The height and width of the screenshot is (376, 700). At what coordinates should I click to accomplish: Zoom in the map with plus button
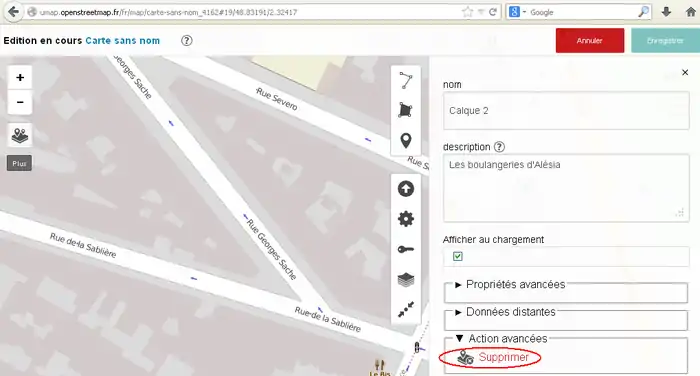(20, 78)
